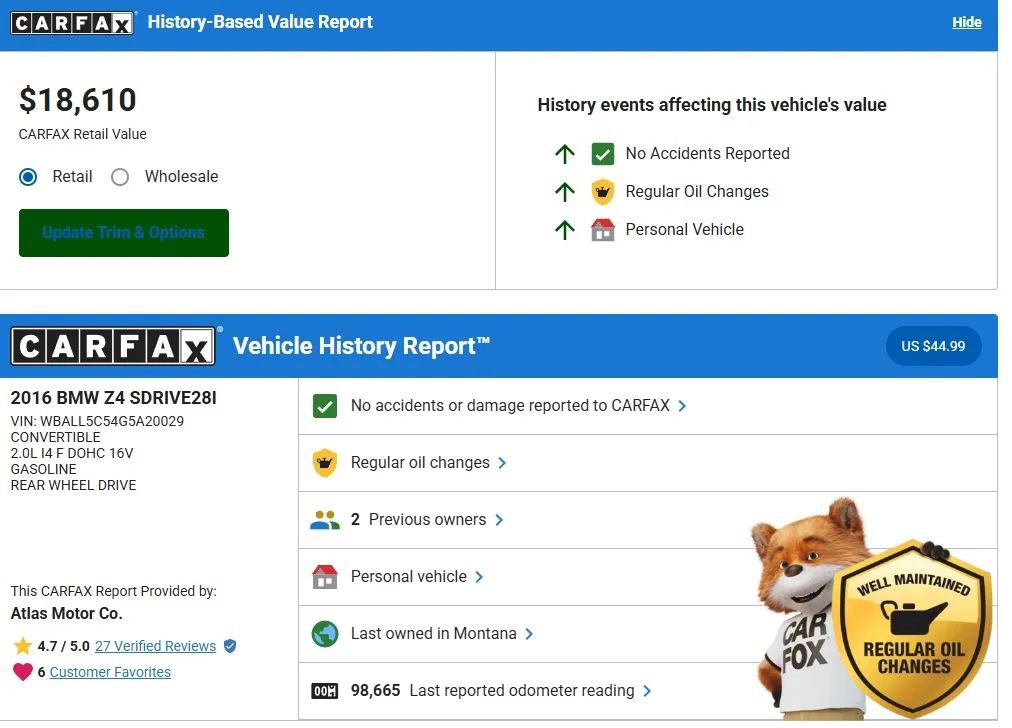
Task: Click the house icon in Personal vehicle row
Action: point(325,576)
